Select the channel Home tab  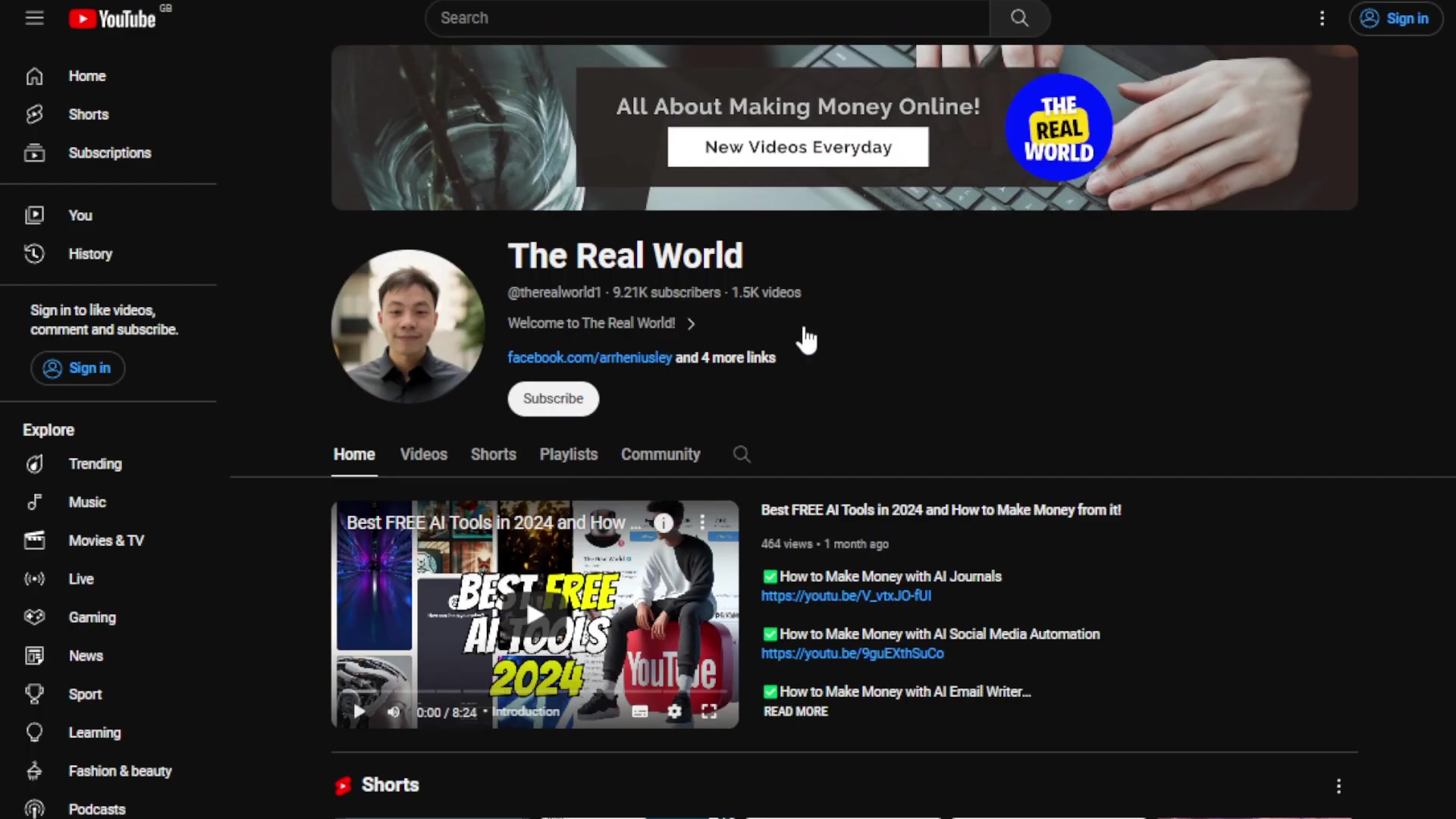point(354,454)
